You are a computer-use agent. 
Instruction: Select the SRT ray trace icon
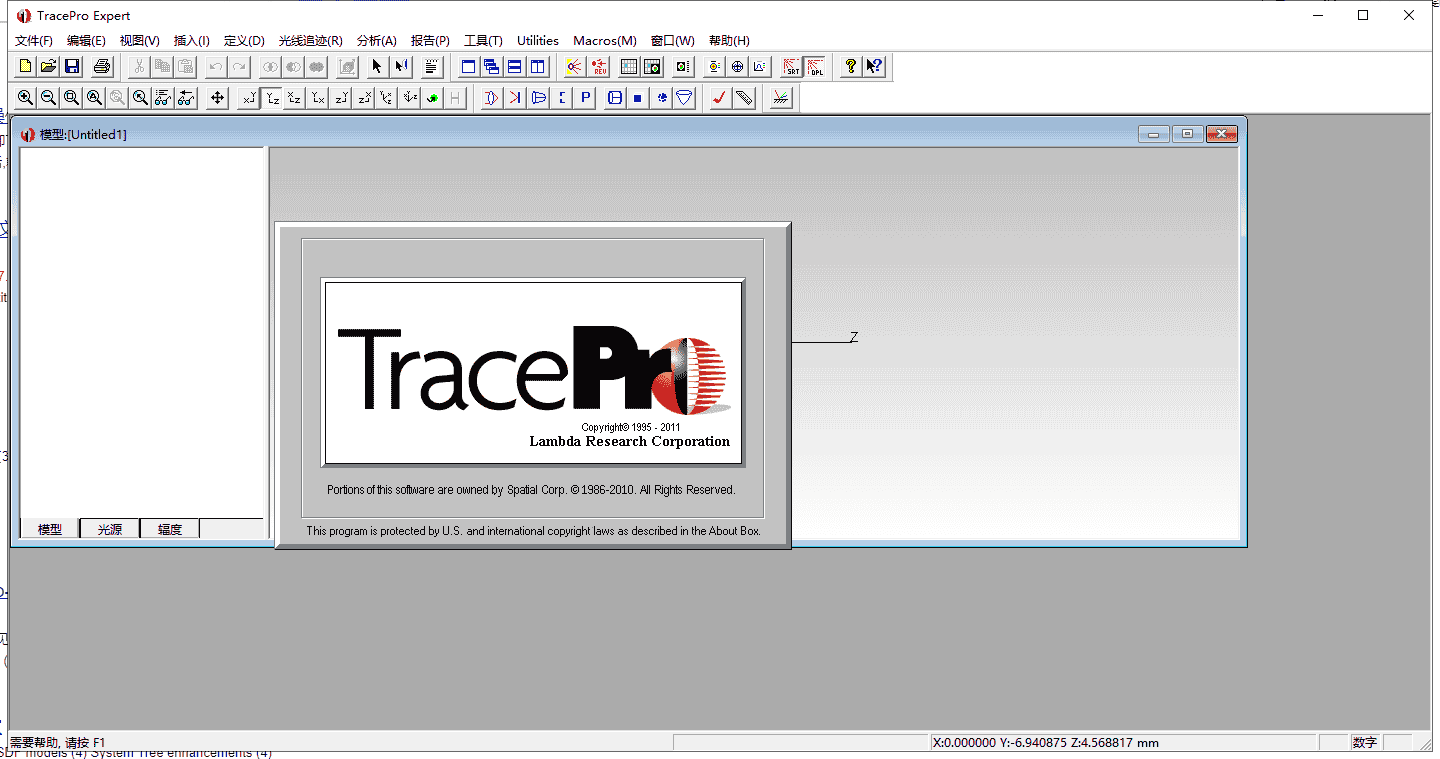[x=790, y=66]
